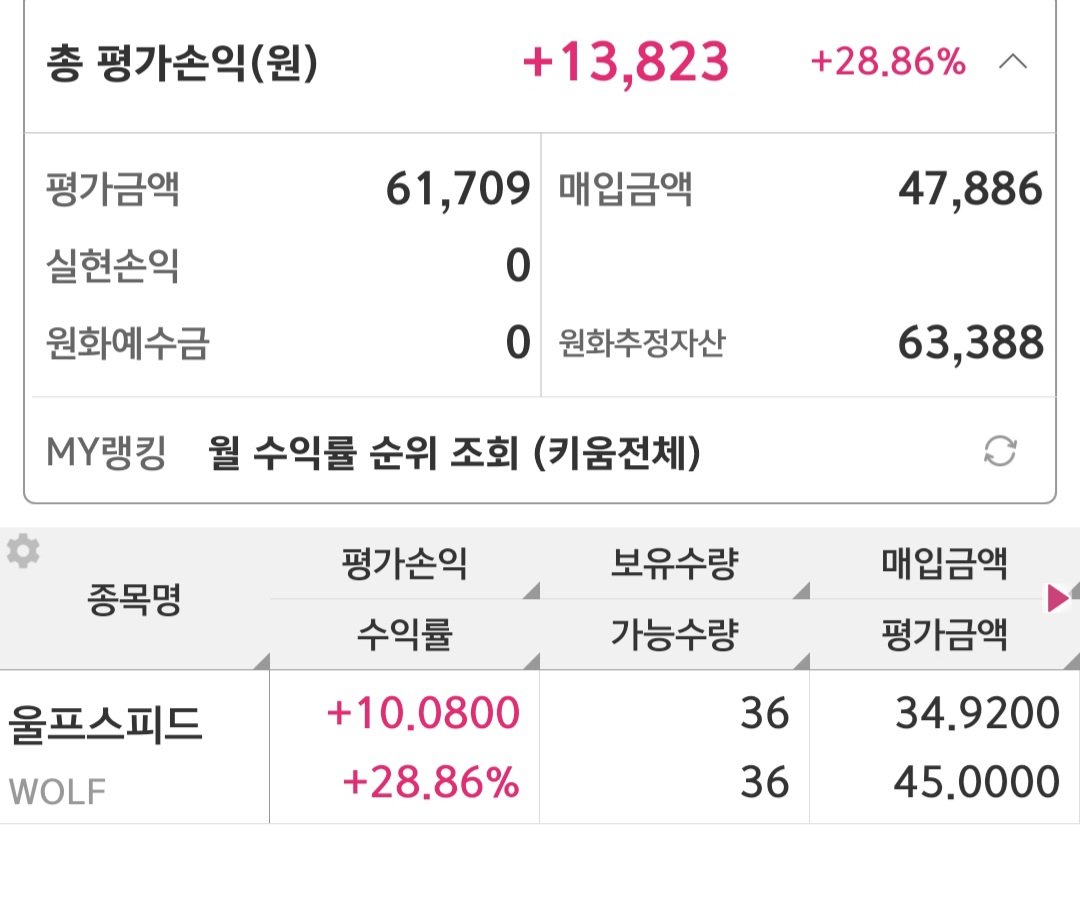Sort by 매입금액 column header
This screenshot has height=924, width=1080.
point(944,565)
